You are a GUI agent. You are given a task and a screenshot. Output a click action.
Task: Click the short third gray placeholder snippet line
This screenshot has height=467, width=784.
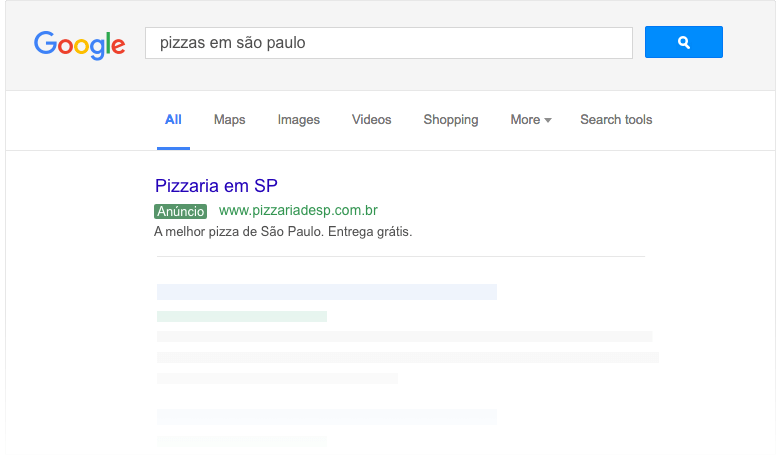pos(277,379)
